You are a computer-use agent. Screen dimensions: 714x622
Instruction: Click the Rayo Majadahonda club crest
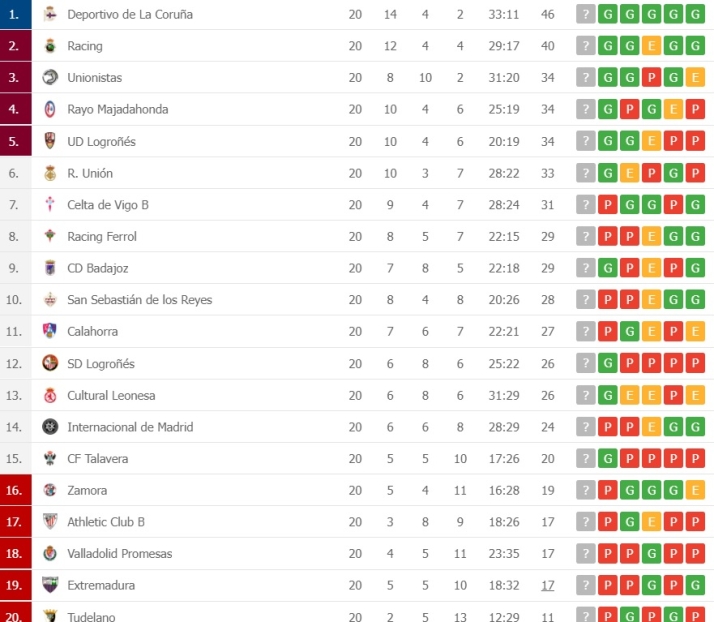(50, 109)
